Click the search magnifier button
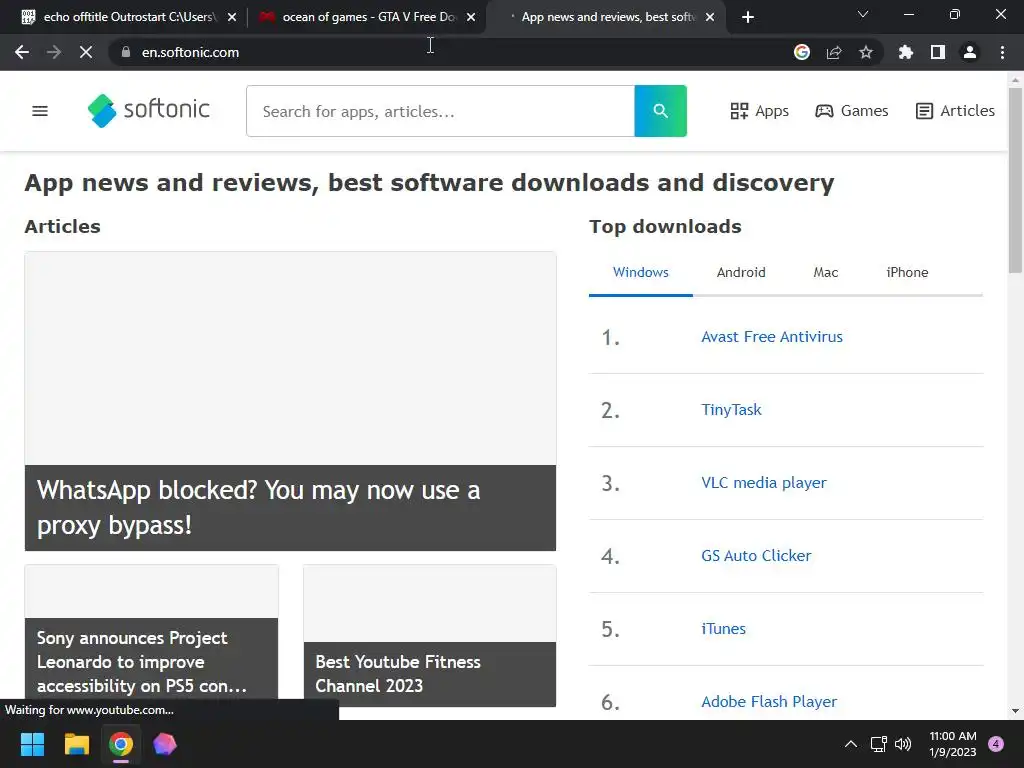The height and width of the screenshot is (768, 1024). point(660,111)
